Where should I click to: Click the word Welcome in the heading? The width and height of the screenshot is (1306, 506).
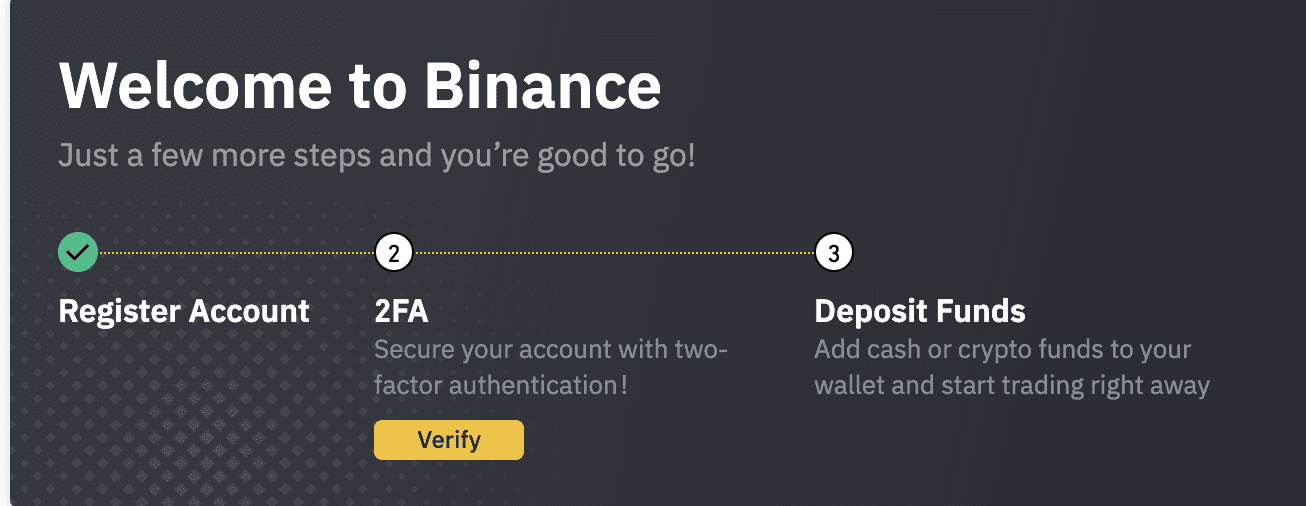click(195, 88)
